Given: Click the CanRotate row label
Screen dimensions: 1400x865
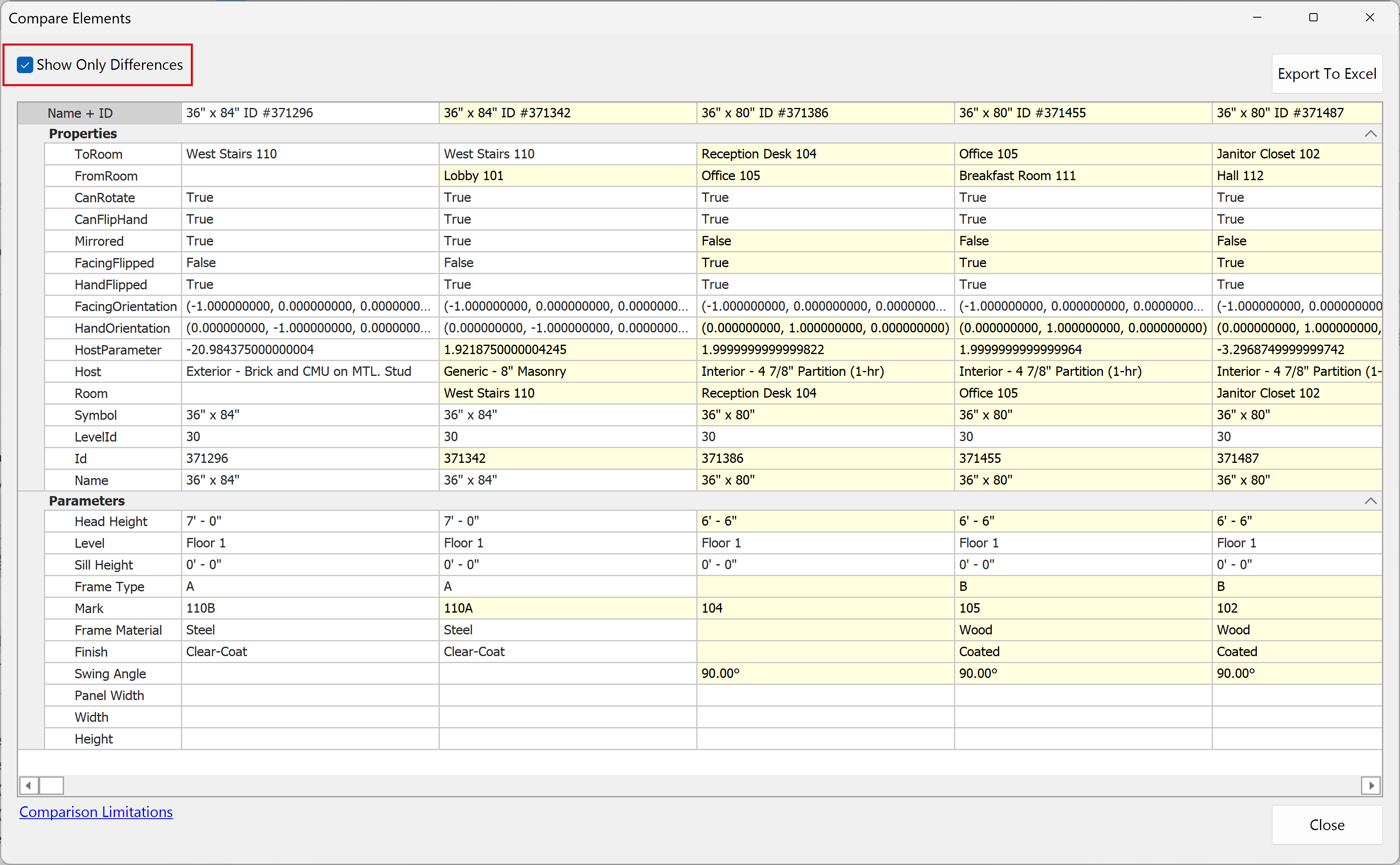Looking at the screenshot, I should pos(113,198).
